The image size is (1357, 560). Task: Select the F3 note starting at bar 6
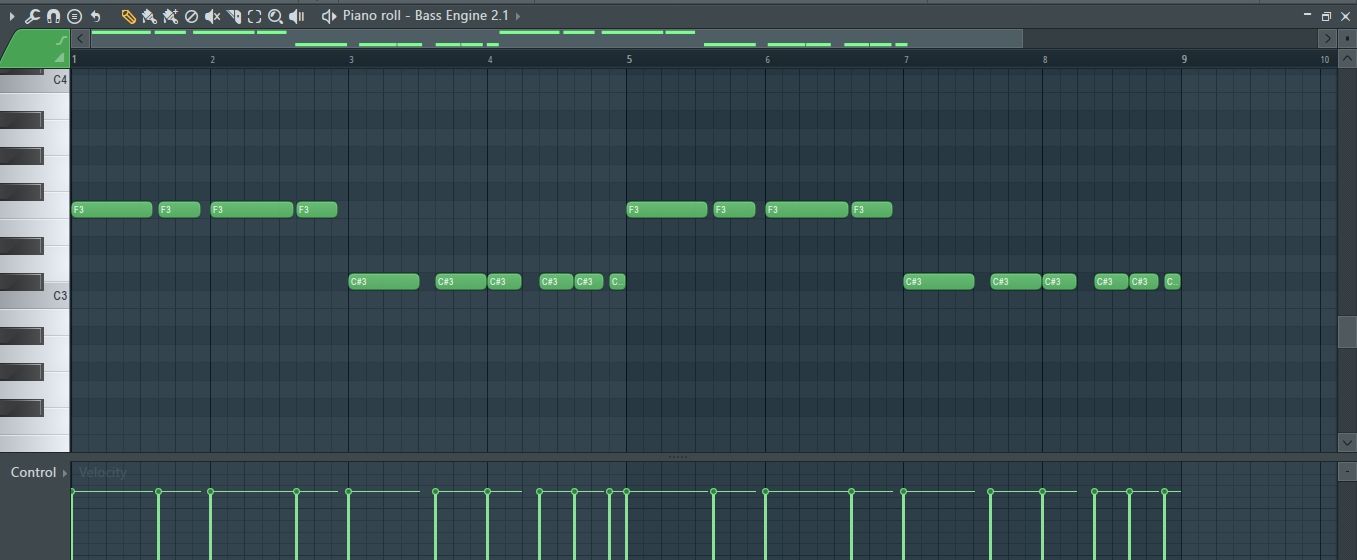pos(807,210)
